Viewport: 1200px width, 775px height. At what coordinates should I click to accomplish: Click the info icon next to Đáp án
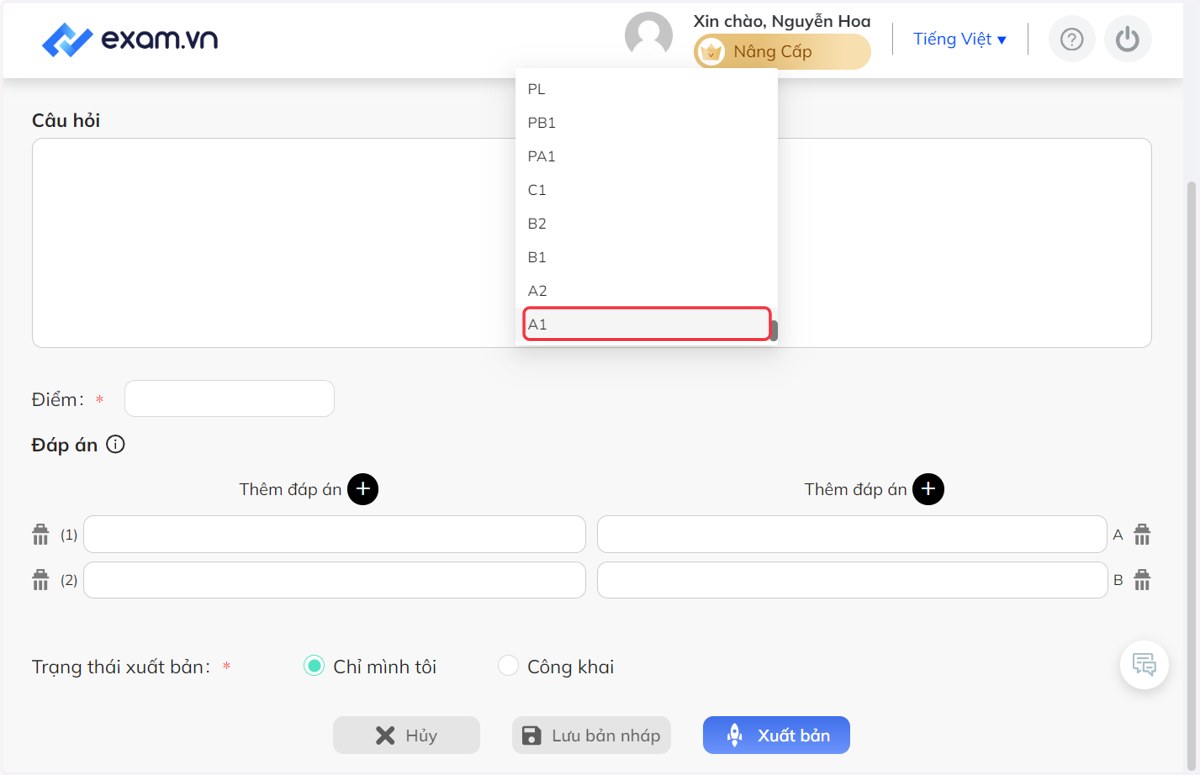(115, 445)
